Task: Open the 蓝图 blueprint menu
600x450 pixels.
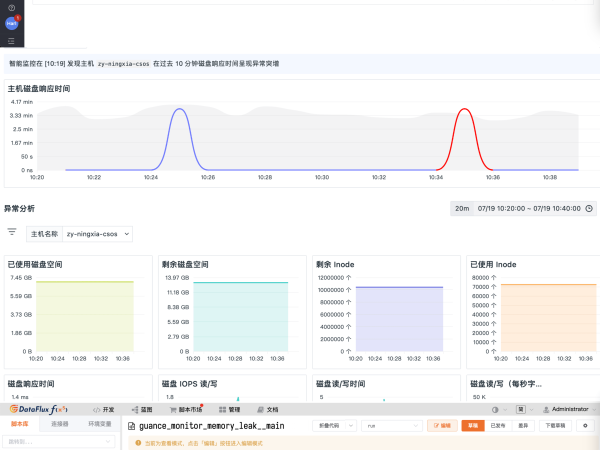Action: 142,410
